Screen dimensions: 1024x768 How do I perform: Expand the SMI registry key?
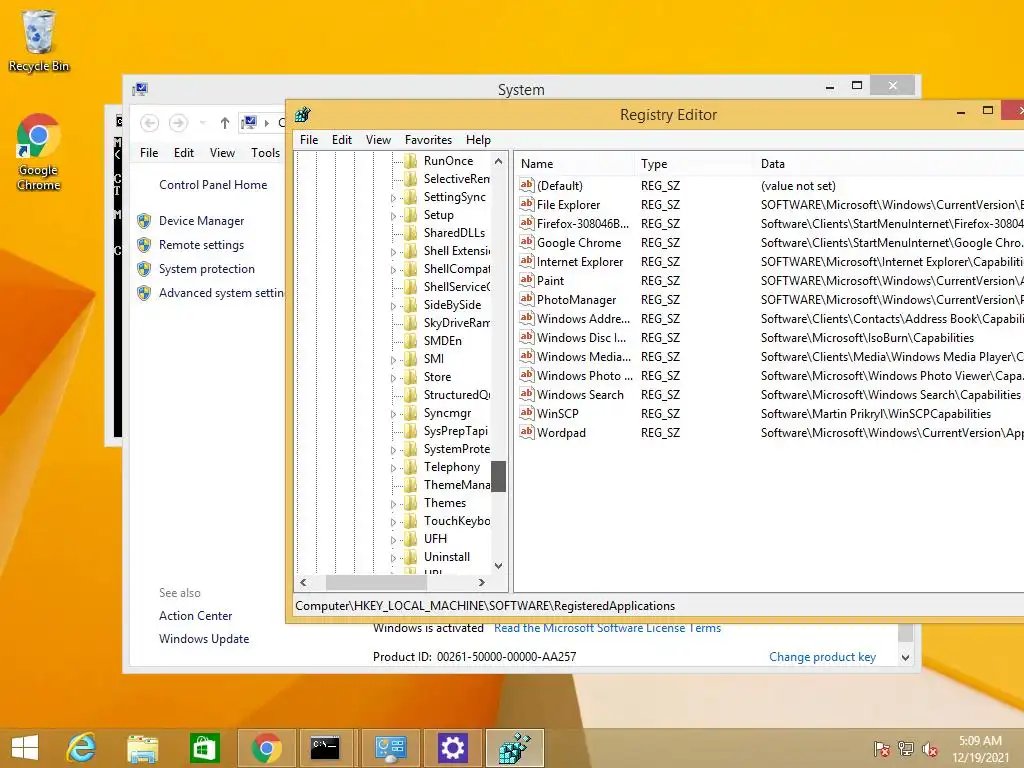pyautogui.click(x=393, y=360)
